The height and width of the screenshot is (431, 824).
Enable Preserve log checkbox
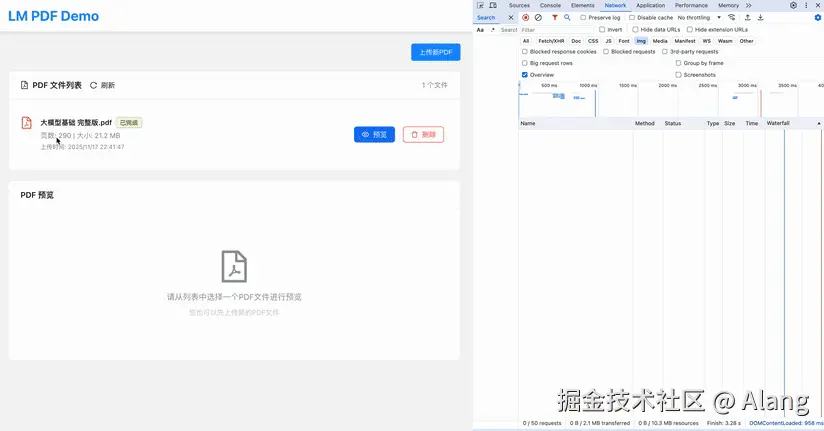pyautogui.click(x=583, y=17)
